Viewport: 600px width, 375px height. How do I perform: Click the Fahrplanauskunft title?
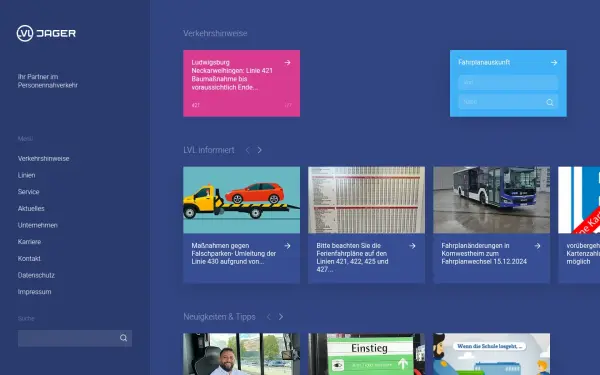pos(484,62)
